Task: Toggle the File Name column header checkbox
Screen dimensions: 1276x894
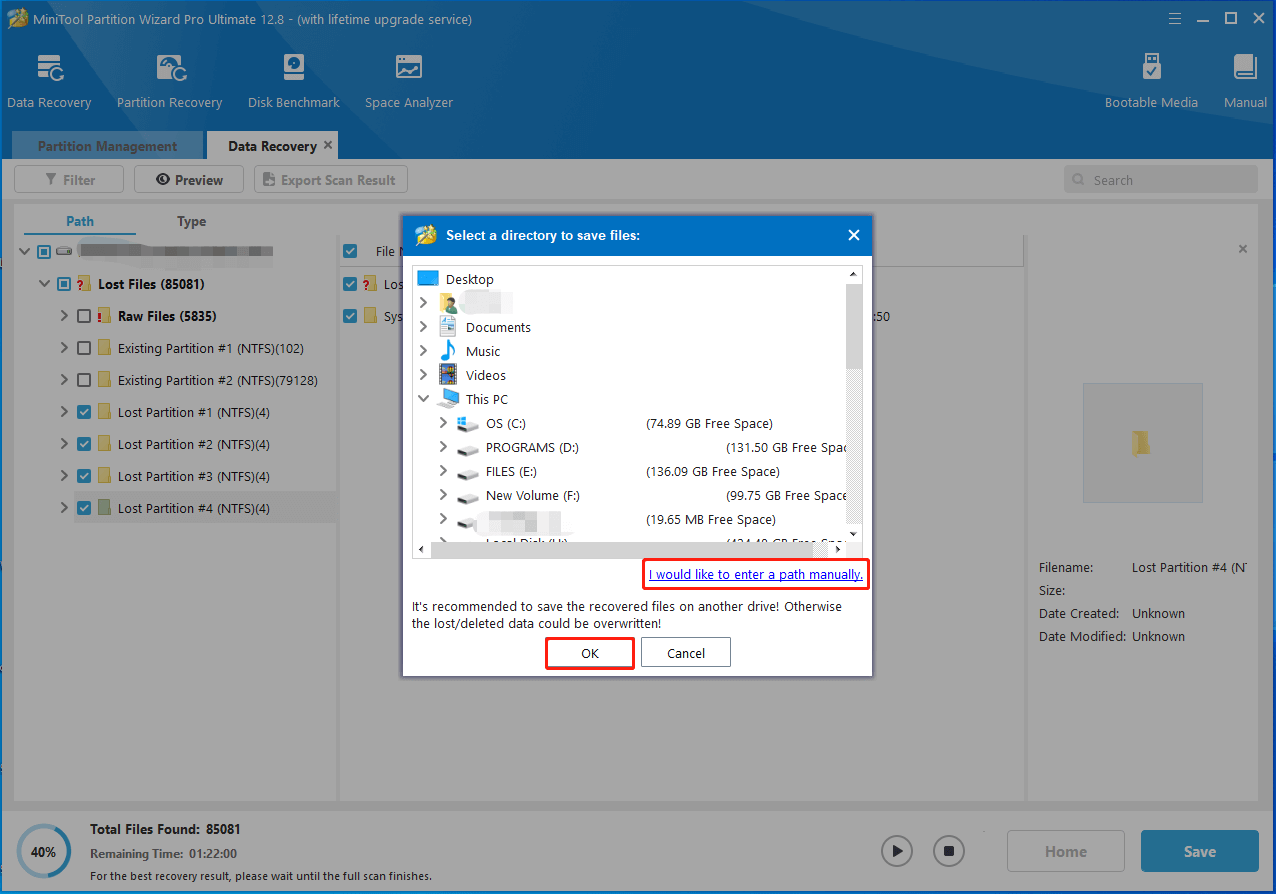Action: pos(350,252)
